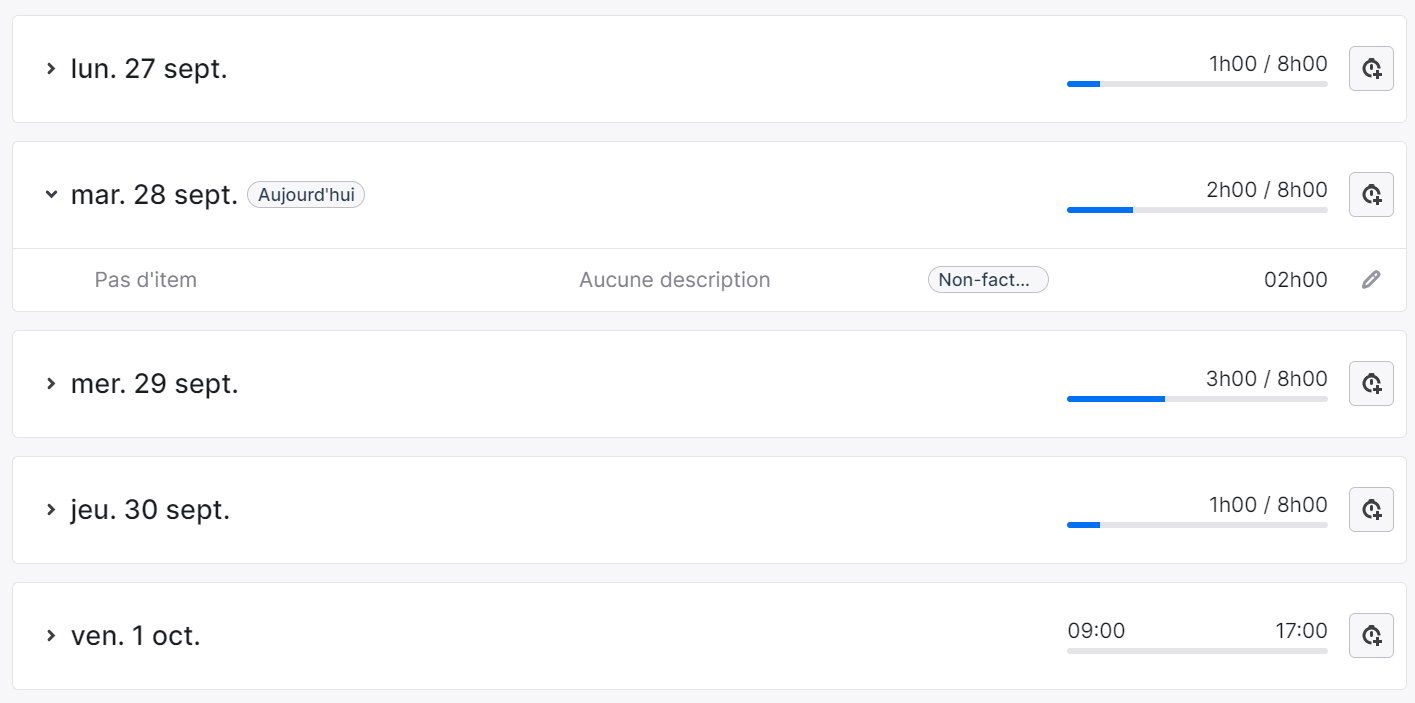Add time entry for ven. 1 oct.
Image resolution: width=1415 pixels, height=703 pixels.
[1371, 635]
